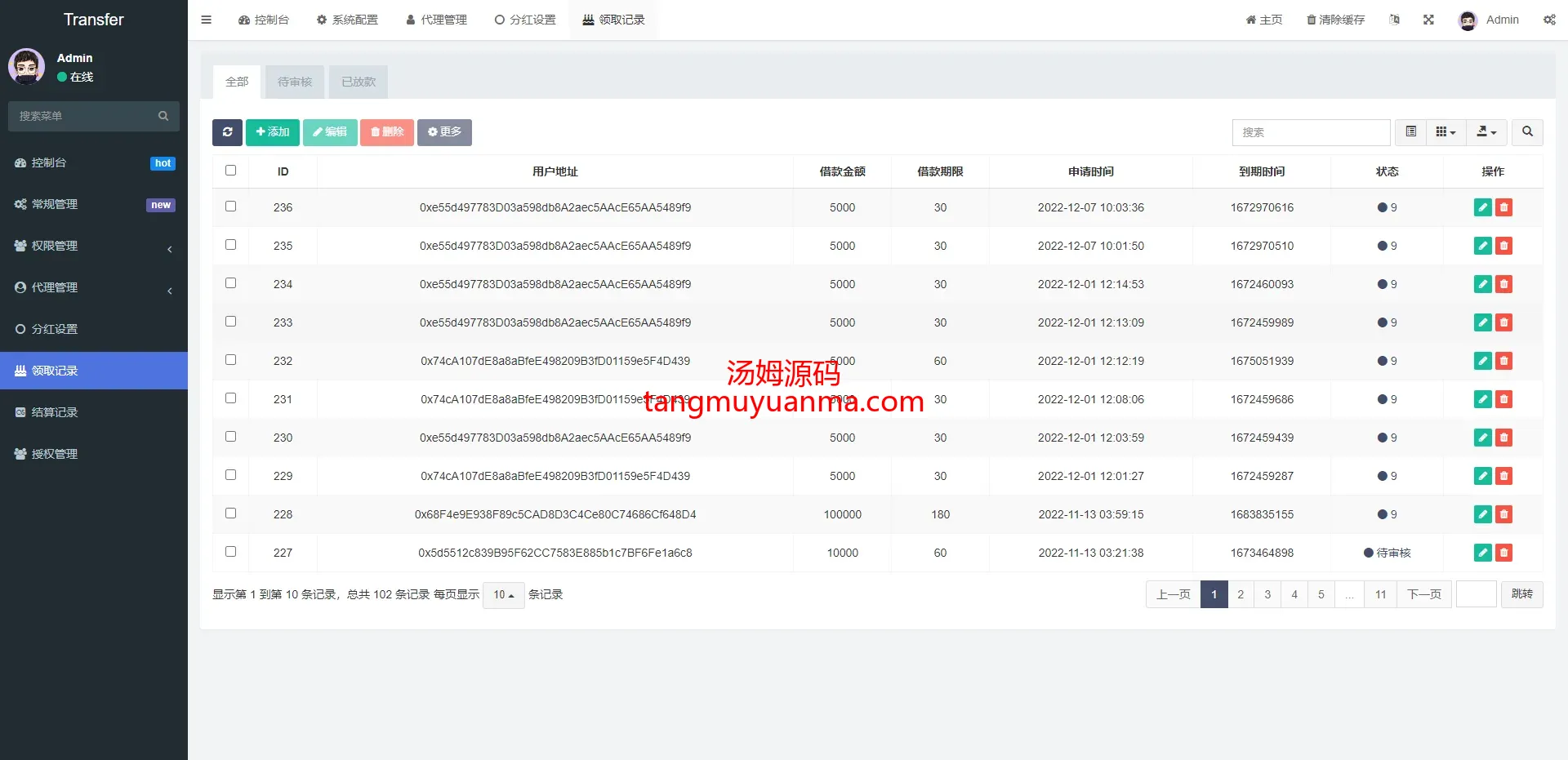Open the export data dropdown

[x=1486, y=132]
